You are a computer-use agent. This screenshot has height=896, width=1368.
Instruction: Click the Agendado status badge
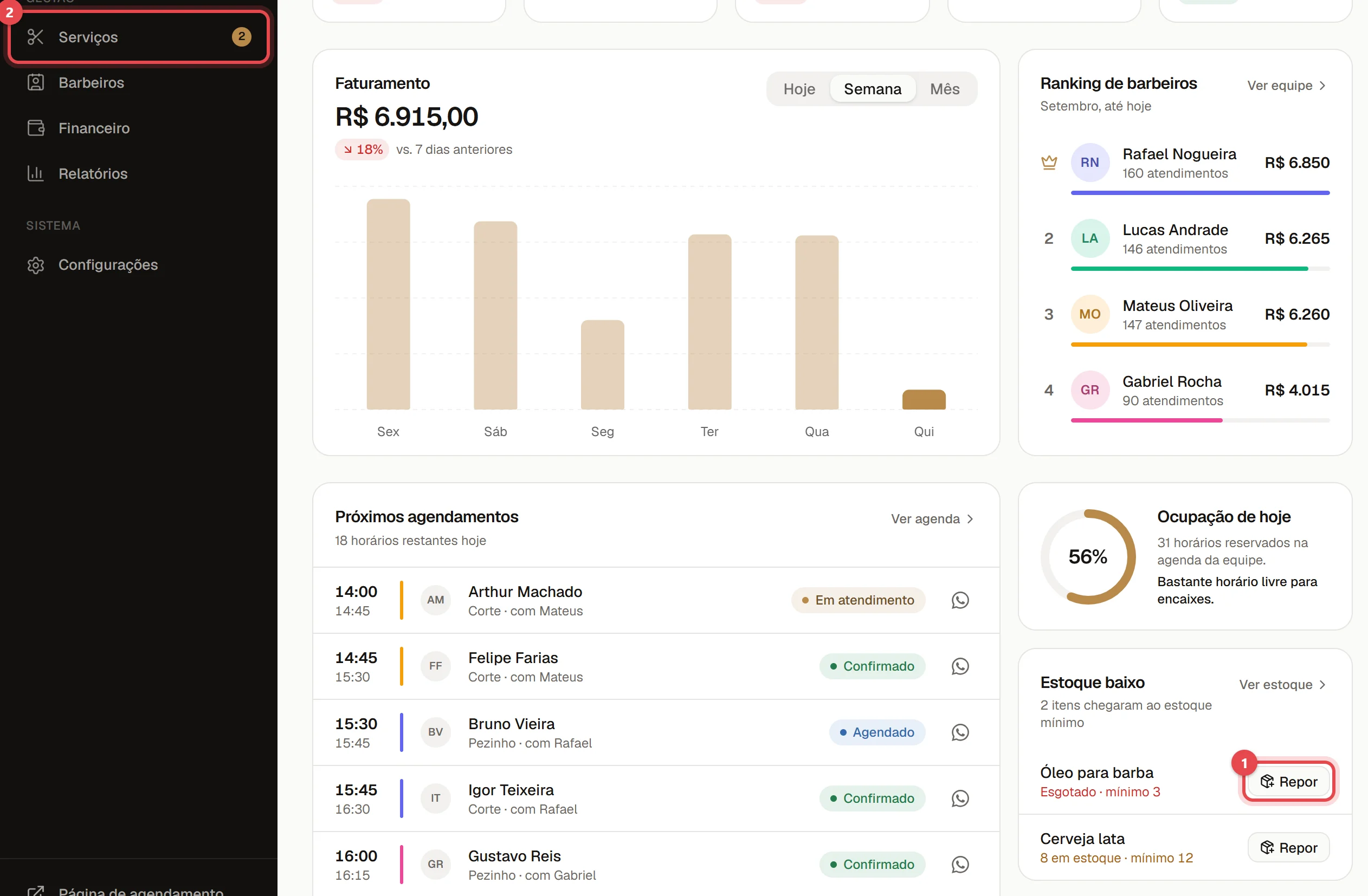point(877,732)
